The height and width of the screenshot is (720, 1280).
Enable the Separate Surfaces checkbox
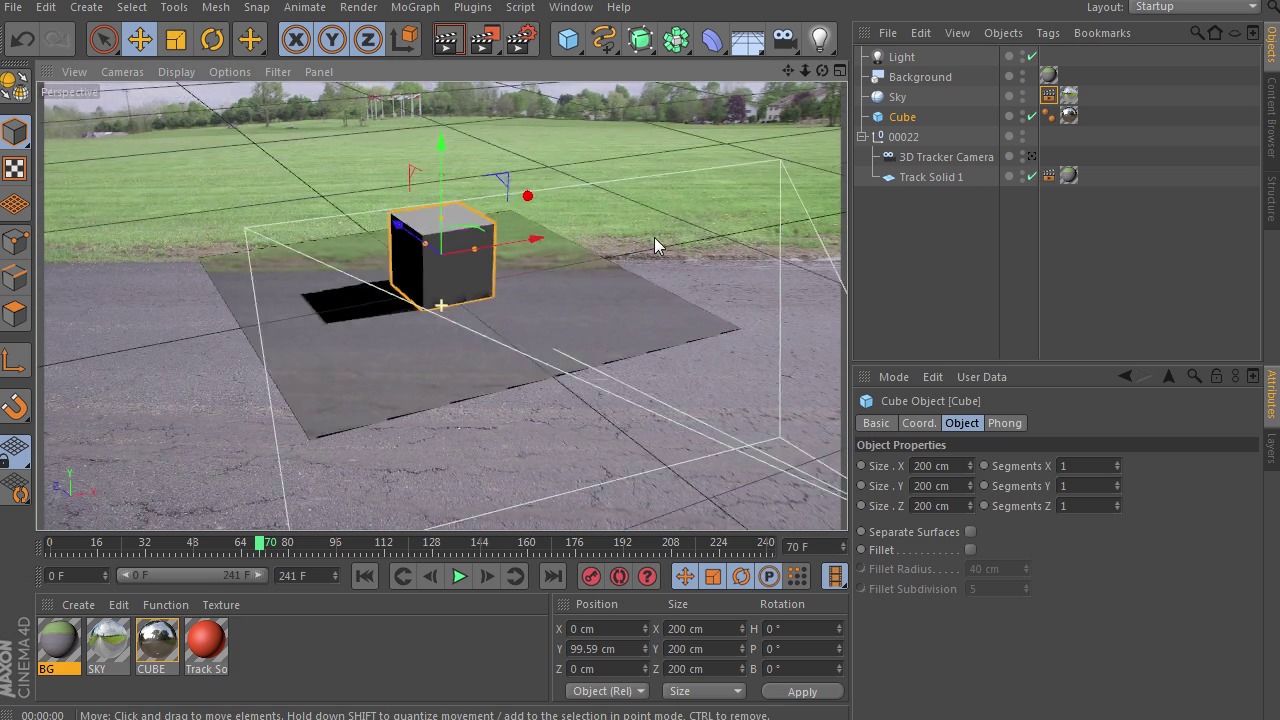click(970, 532)
